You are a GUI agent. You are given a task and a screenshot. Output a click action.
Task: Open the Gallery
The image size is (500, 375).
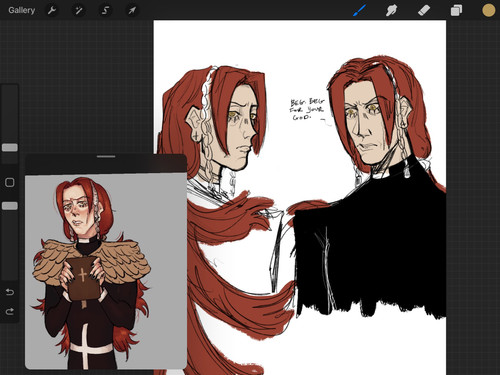[x=22, y=10]
